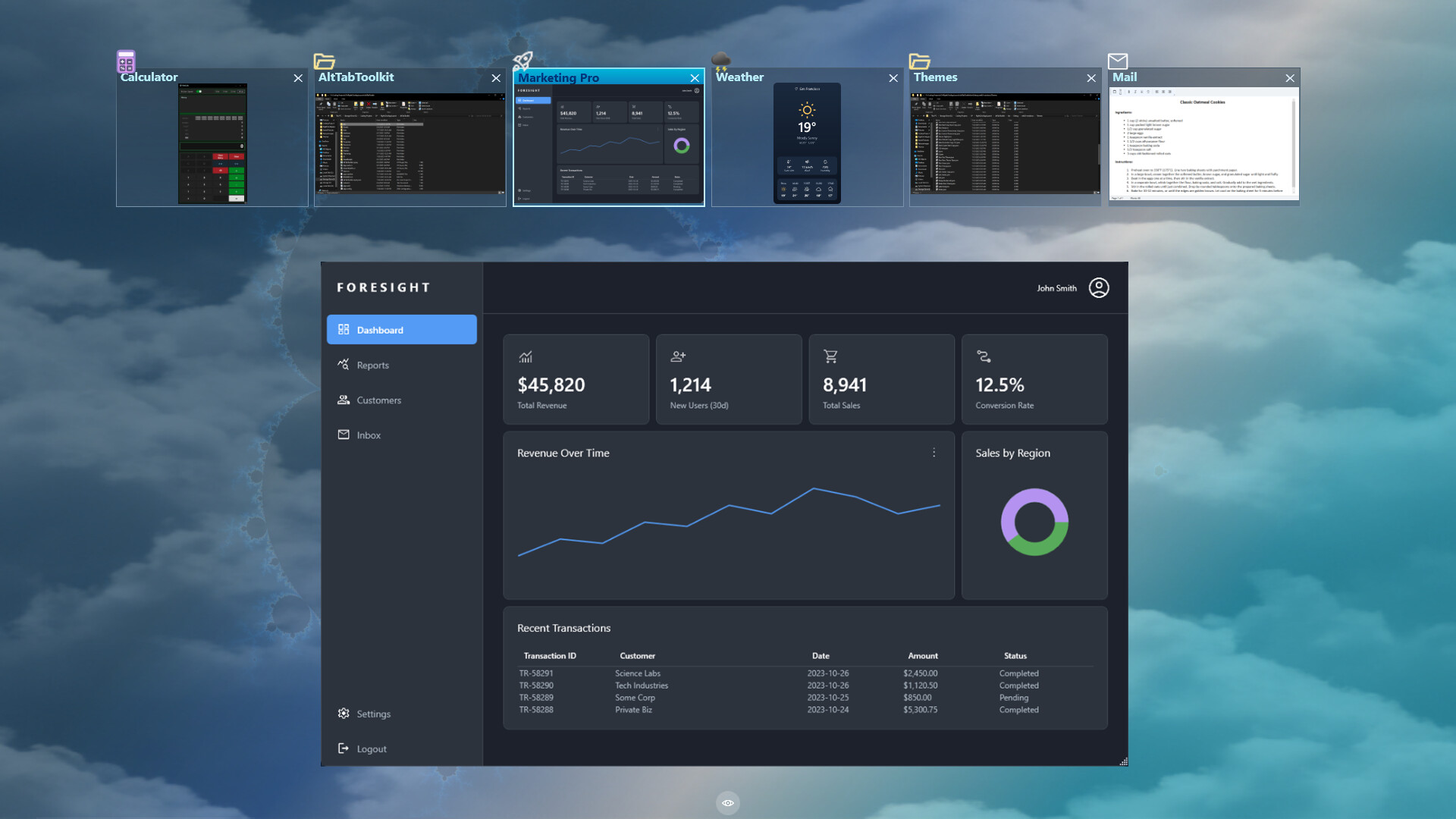Click the Pending status of transaction TR-58289
The width and height of the screenshot is (1456, 819).
point(1012,698)
